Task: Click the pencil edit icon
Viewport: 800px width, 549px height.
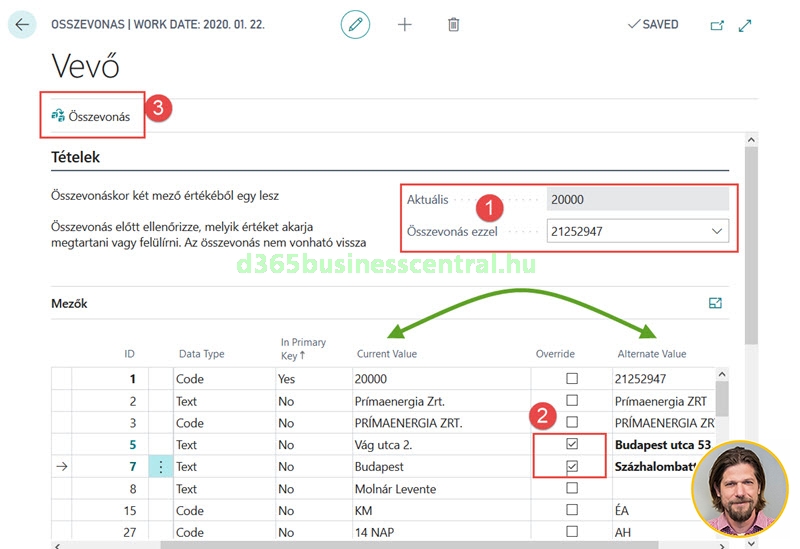Action: (355, 24)
